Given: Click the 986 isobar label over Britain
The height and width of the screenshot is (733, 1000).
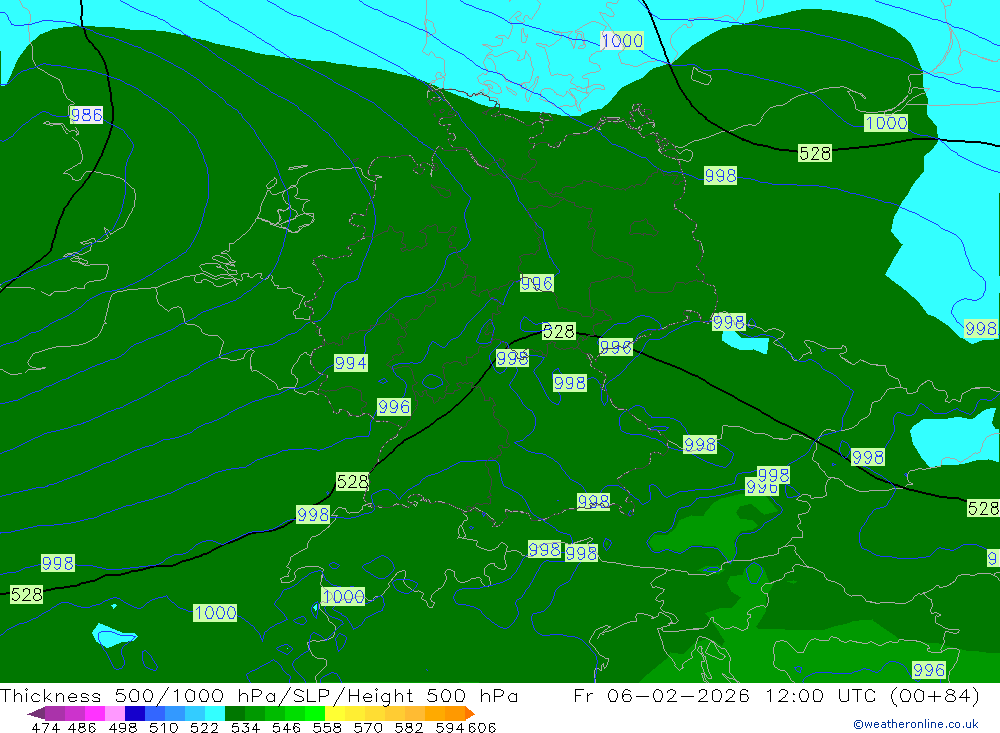Looking at the screenshot, I should [86, 115].
